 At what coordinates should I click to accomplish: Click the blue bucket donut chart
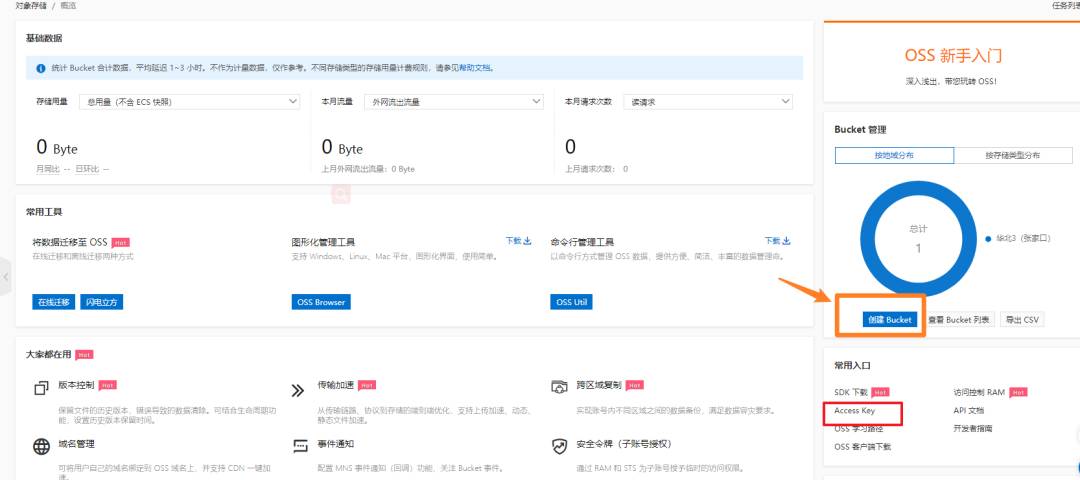(918, 238)
